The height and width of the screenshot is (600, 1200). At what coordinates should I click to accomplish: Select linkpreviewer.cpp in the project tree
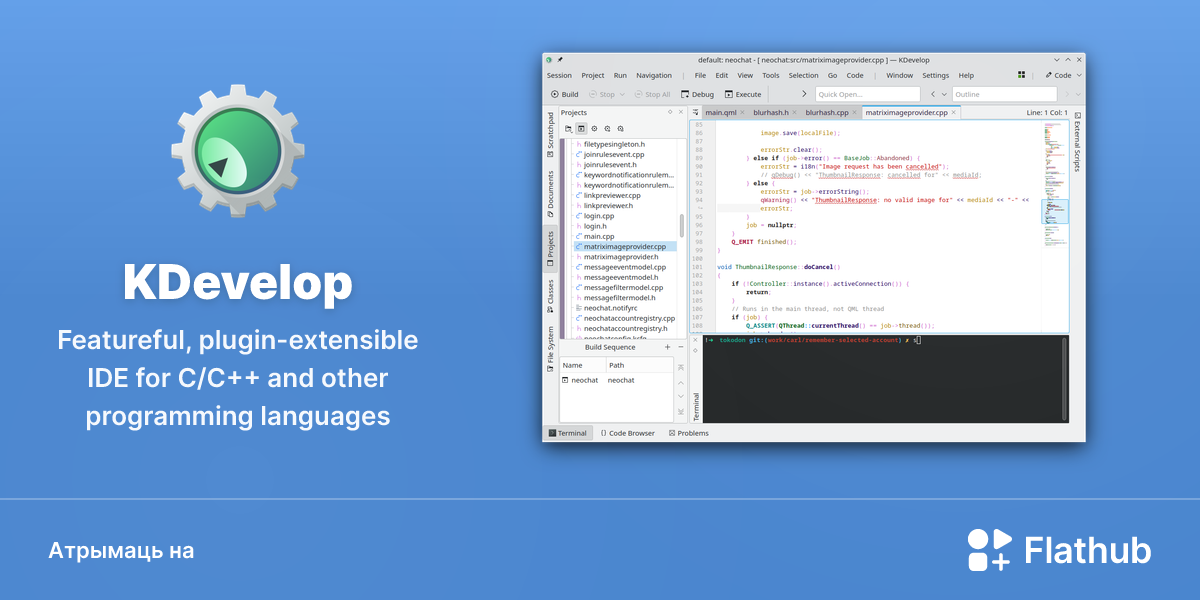coord(612,195)
